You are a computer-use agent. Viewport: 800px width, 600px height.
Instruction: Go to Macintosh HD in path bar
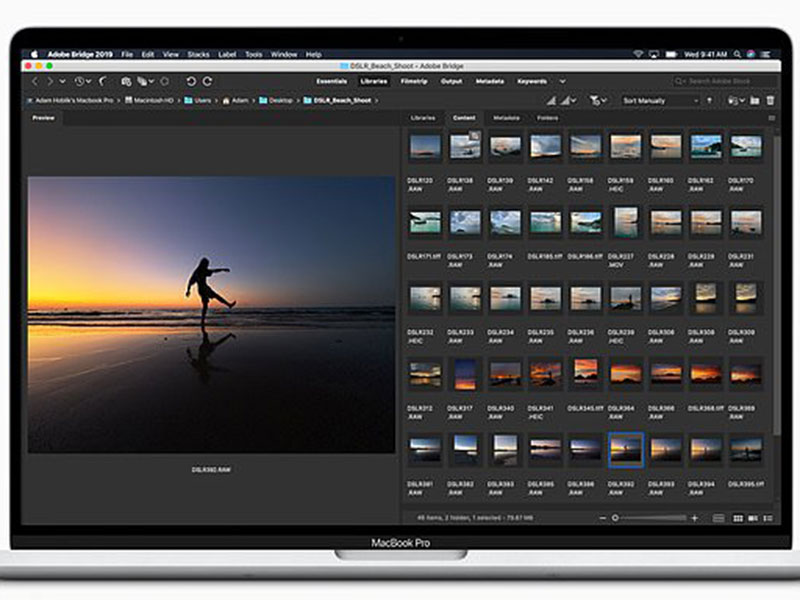[149, 101]
